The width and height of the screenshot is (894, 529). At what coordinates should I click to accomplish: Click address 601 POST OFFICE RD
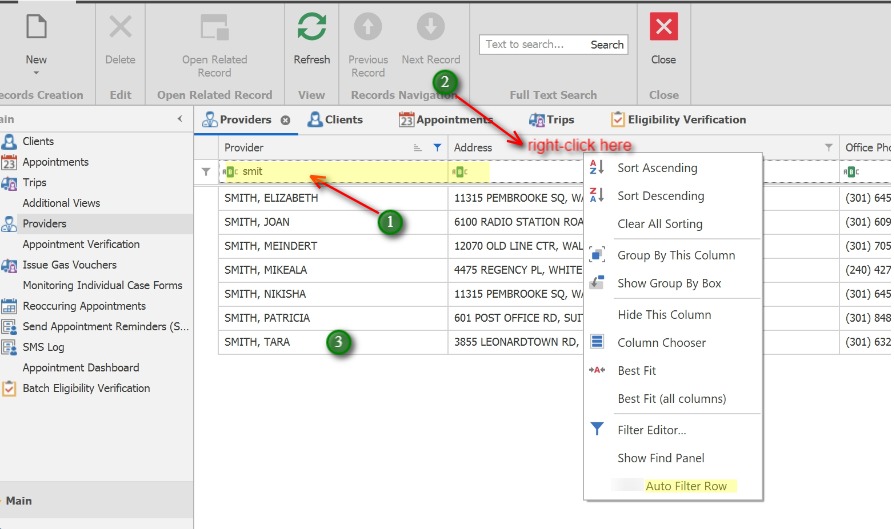point(518,318)
